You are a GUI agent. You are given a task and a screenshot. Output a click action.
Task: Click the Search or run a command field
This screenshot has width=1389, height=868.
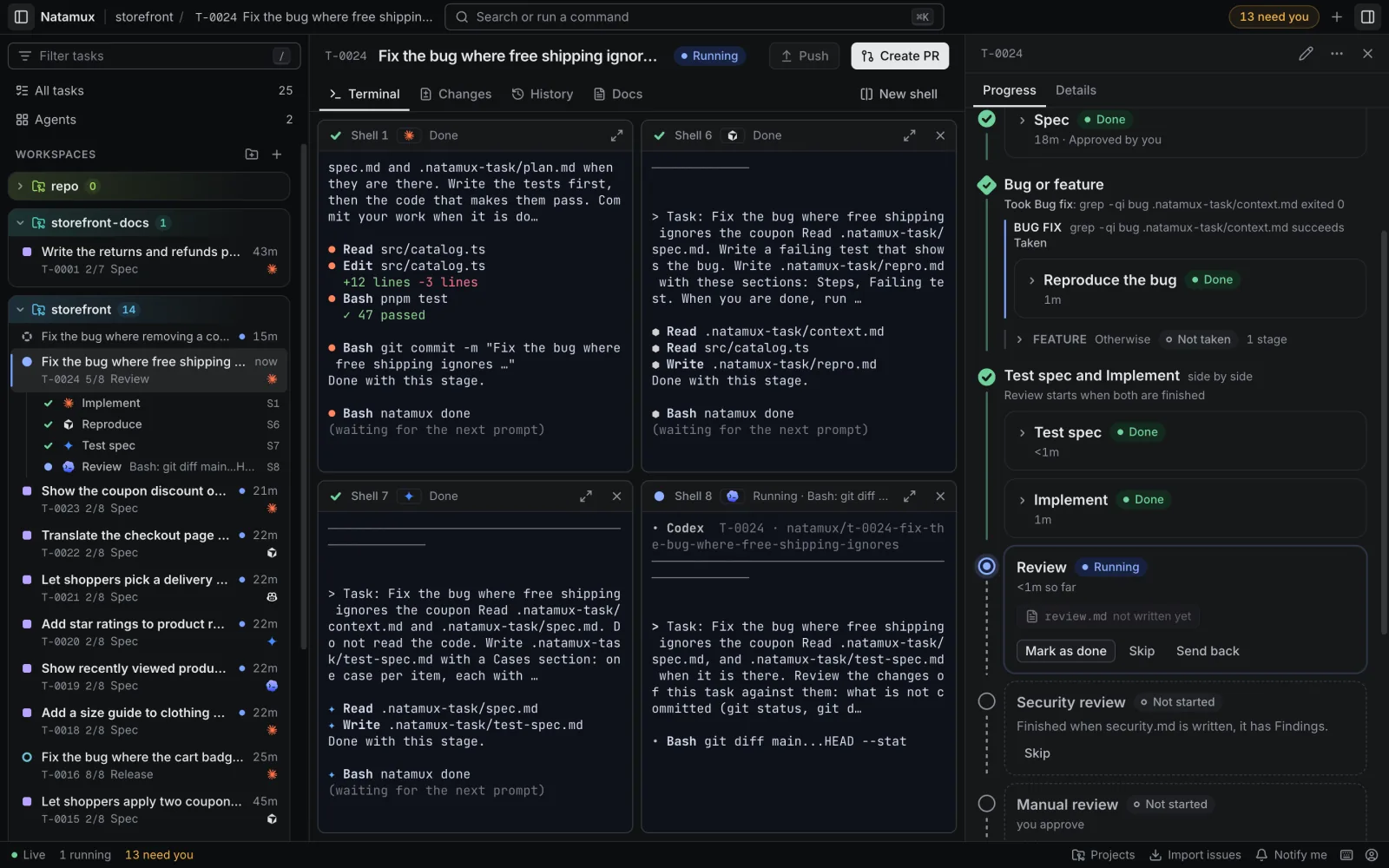[x=694, y=16]
